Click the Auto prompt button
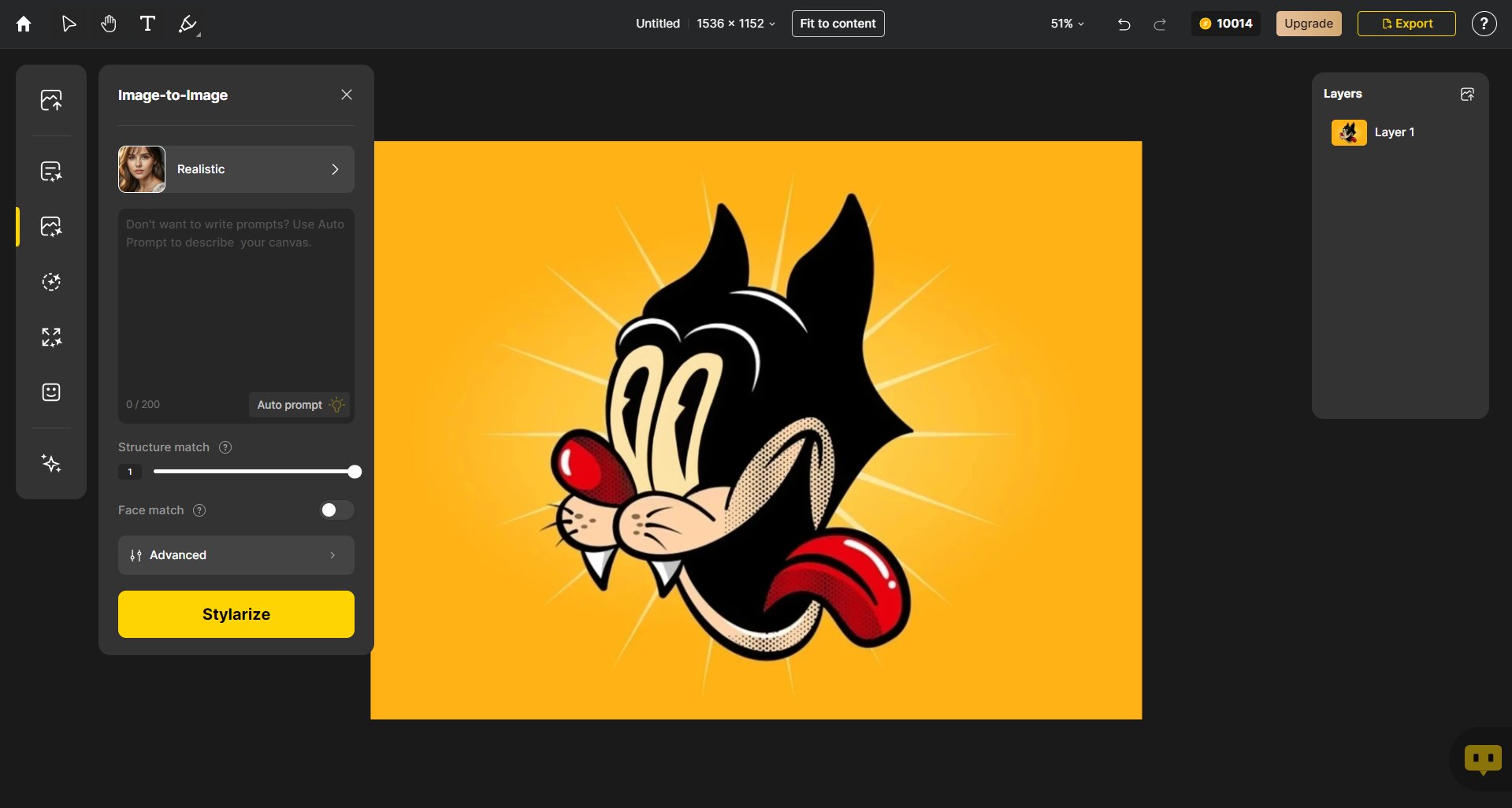1512x808 pixels. click(x=299, y=405)
